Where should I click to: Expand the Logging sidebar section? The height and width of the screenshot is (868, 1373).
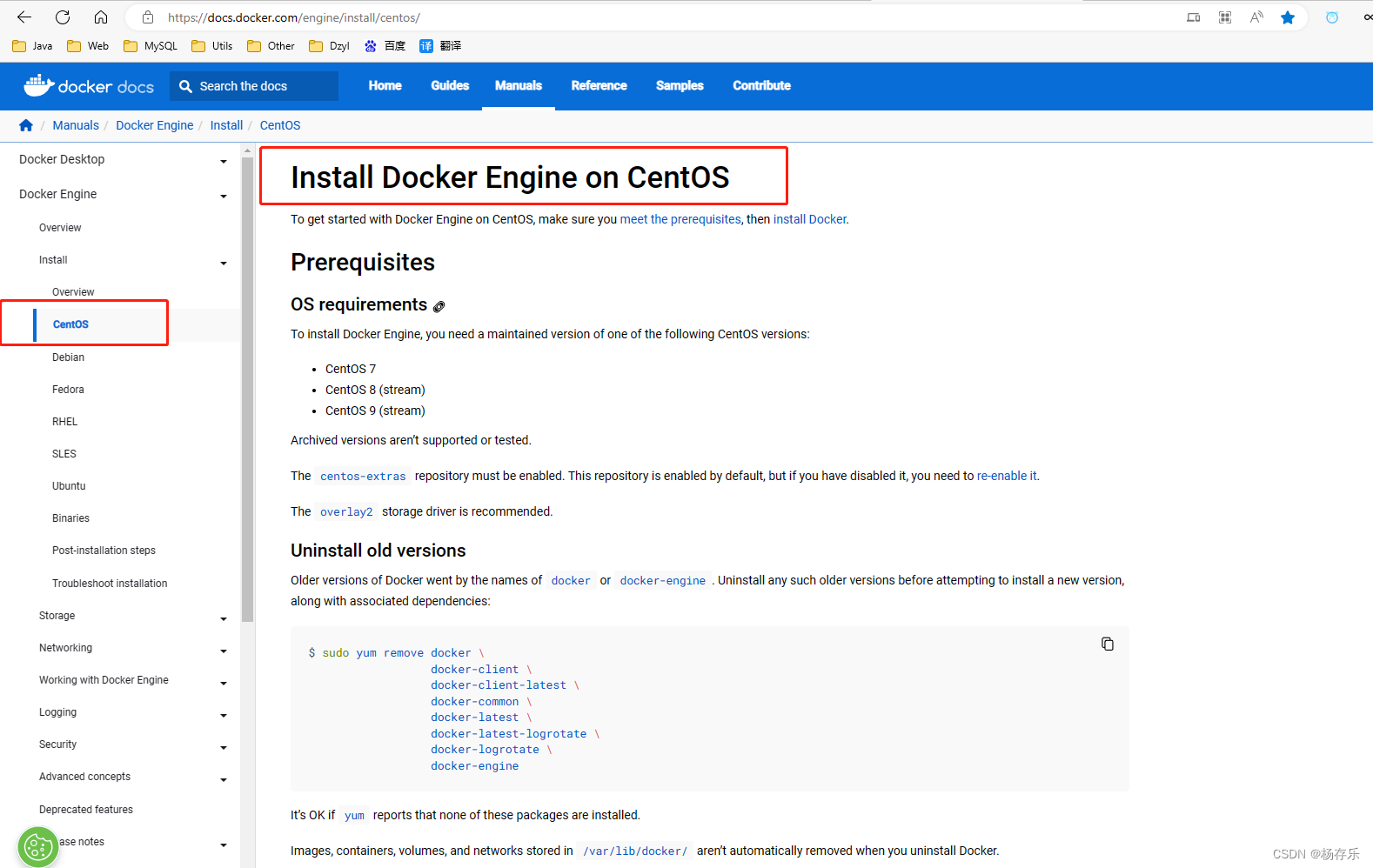[x=224, y=715]
